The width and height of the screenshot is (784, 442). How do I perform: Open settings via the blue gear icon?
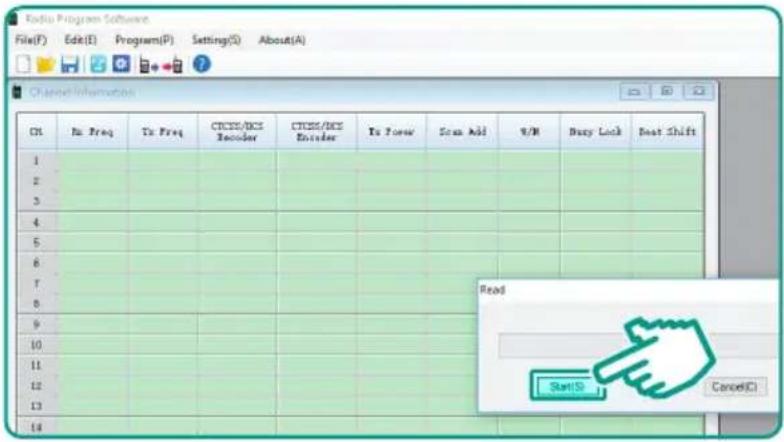[x=122, y=64]
